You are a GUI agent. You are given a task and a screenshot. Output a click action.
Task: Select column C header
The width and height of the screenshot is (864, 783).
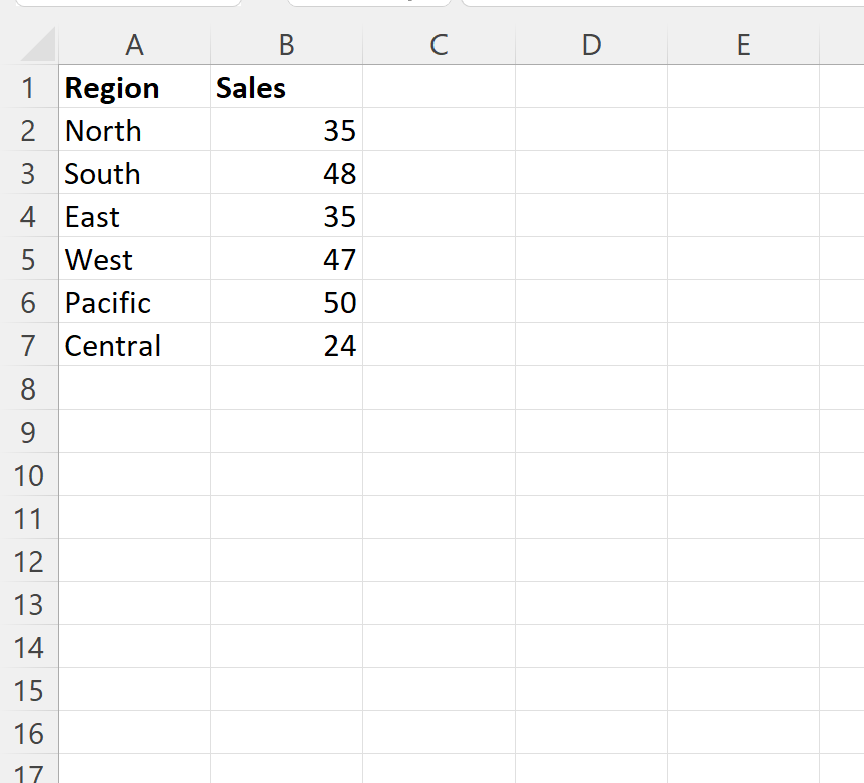(438, 44)
